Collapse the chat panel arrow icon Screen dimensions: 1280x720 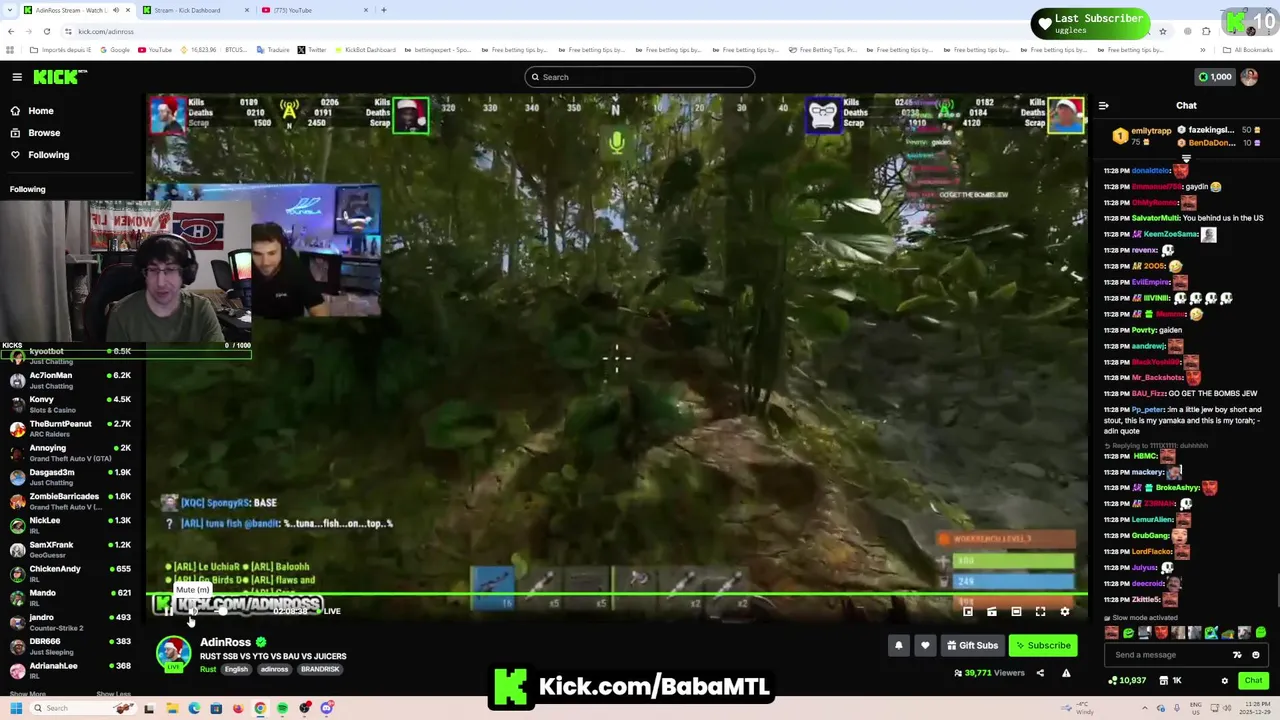point(1103,106)
